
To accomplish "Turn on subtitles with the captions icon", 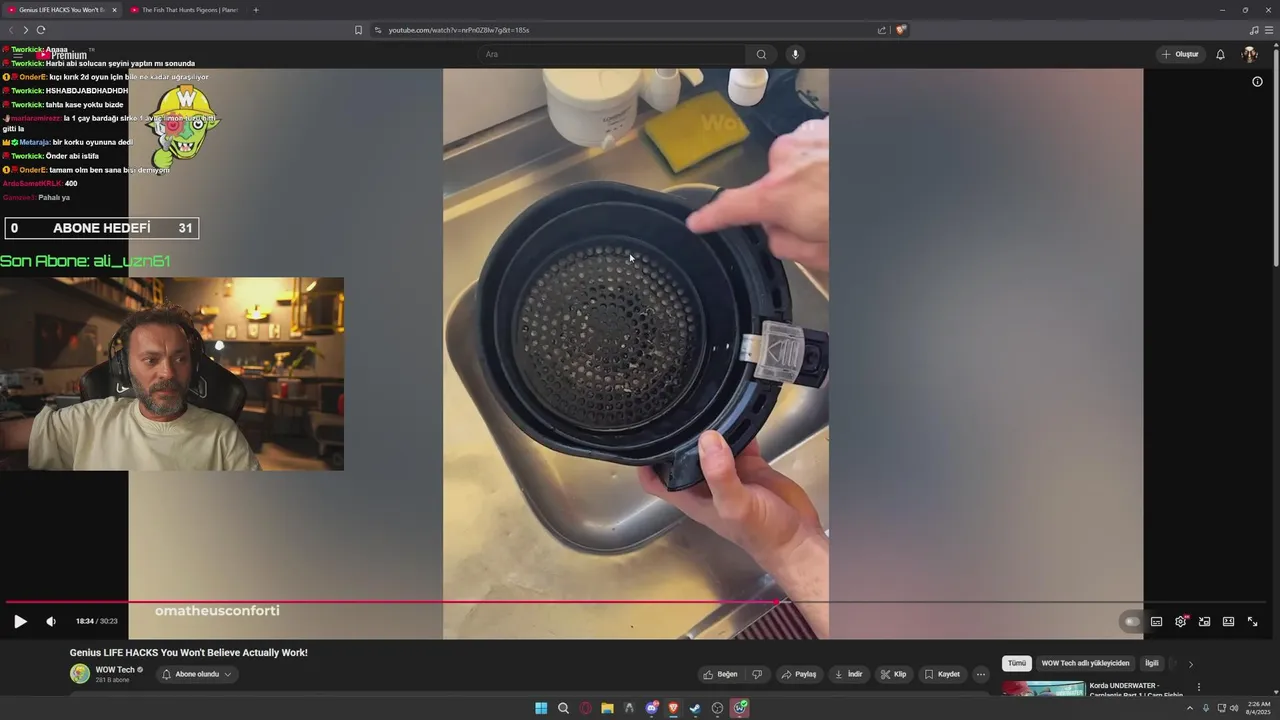I will pos(1156,621).
